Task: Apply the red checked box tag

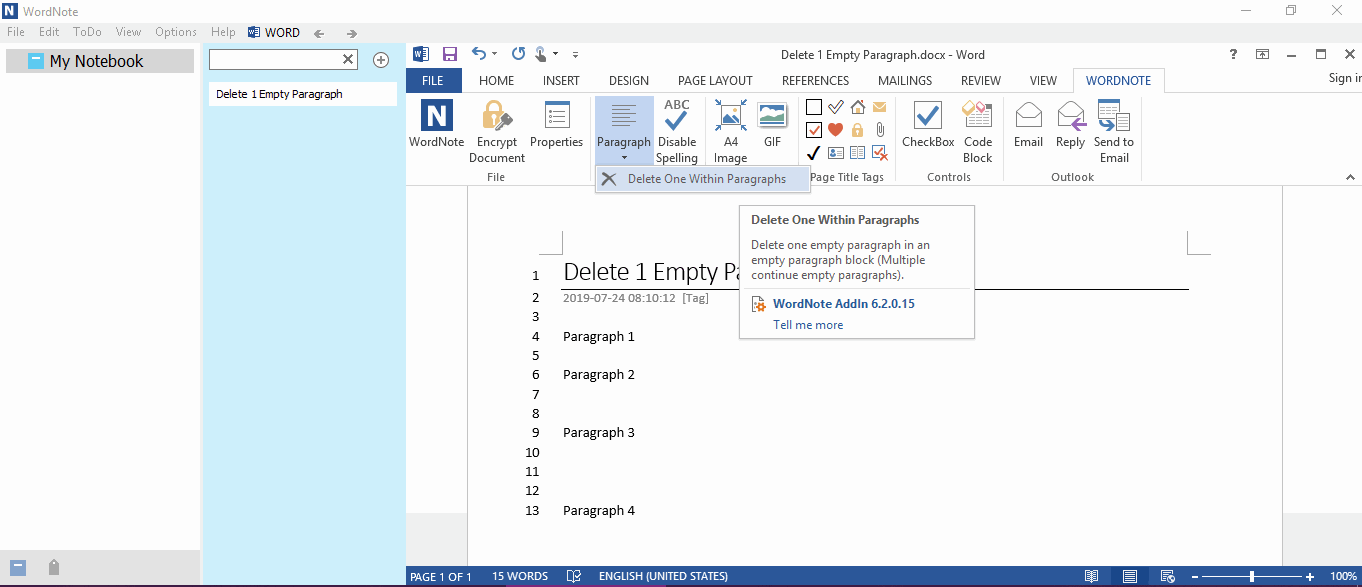Action: point(813,130)
